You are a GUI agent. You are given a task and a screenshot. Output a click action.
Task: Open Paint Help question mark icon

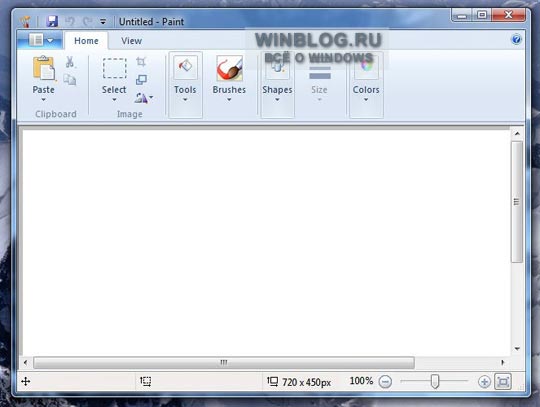[x=516, y=39]
